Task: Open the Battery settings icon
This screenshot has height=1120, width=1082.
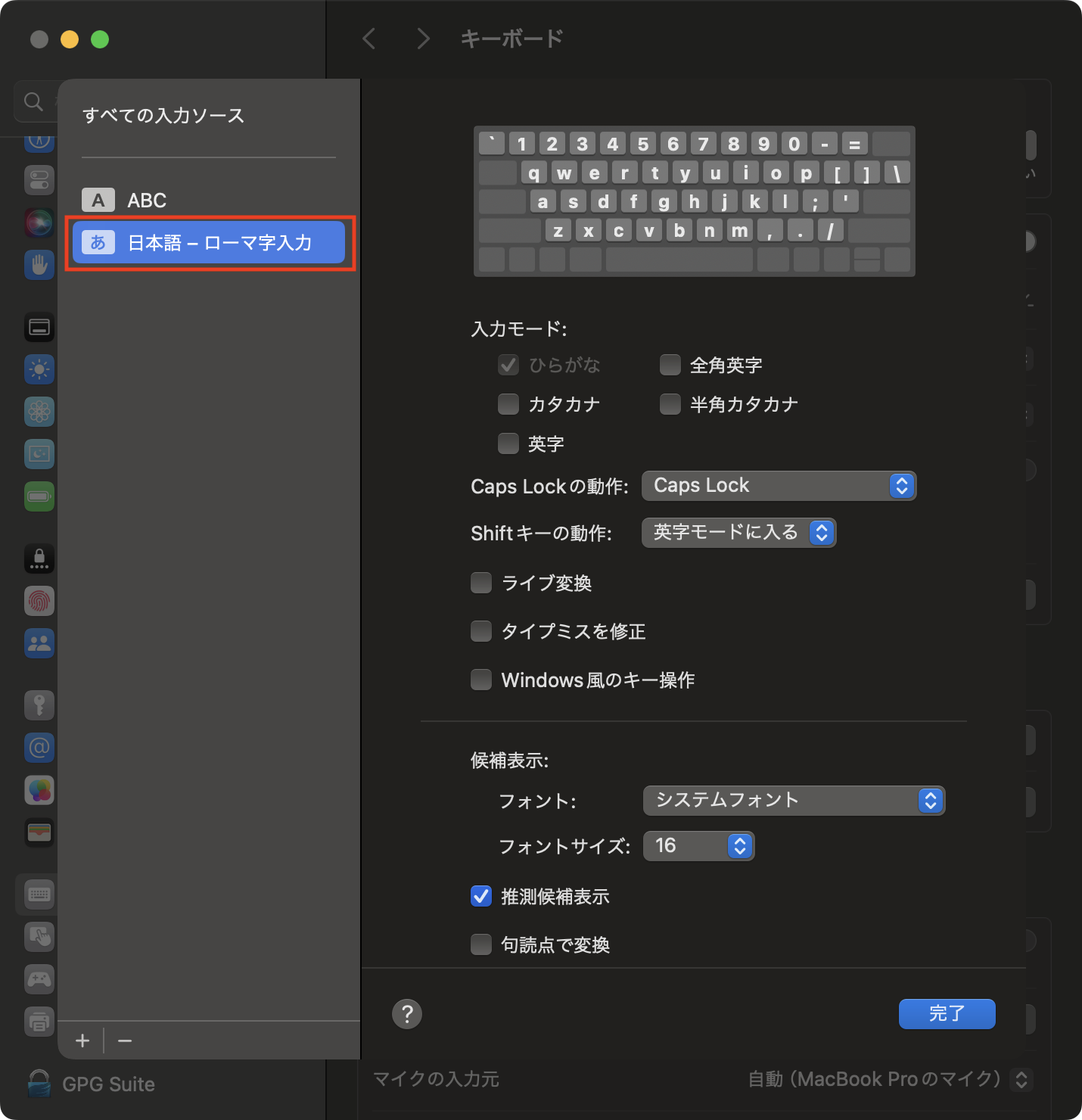Action: click(x=39, y=496)
